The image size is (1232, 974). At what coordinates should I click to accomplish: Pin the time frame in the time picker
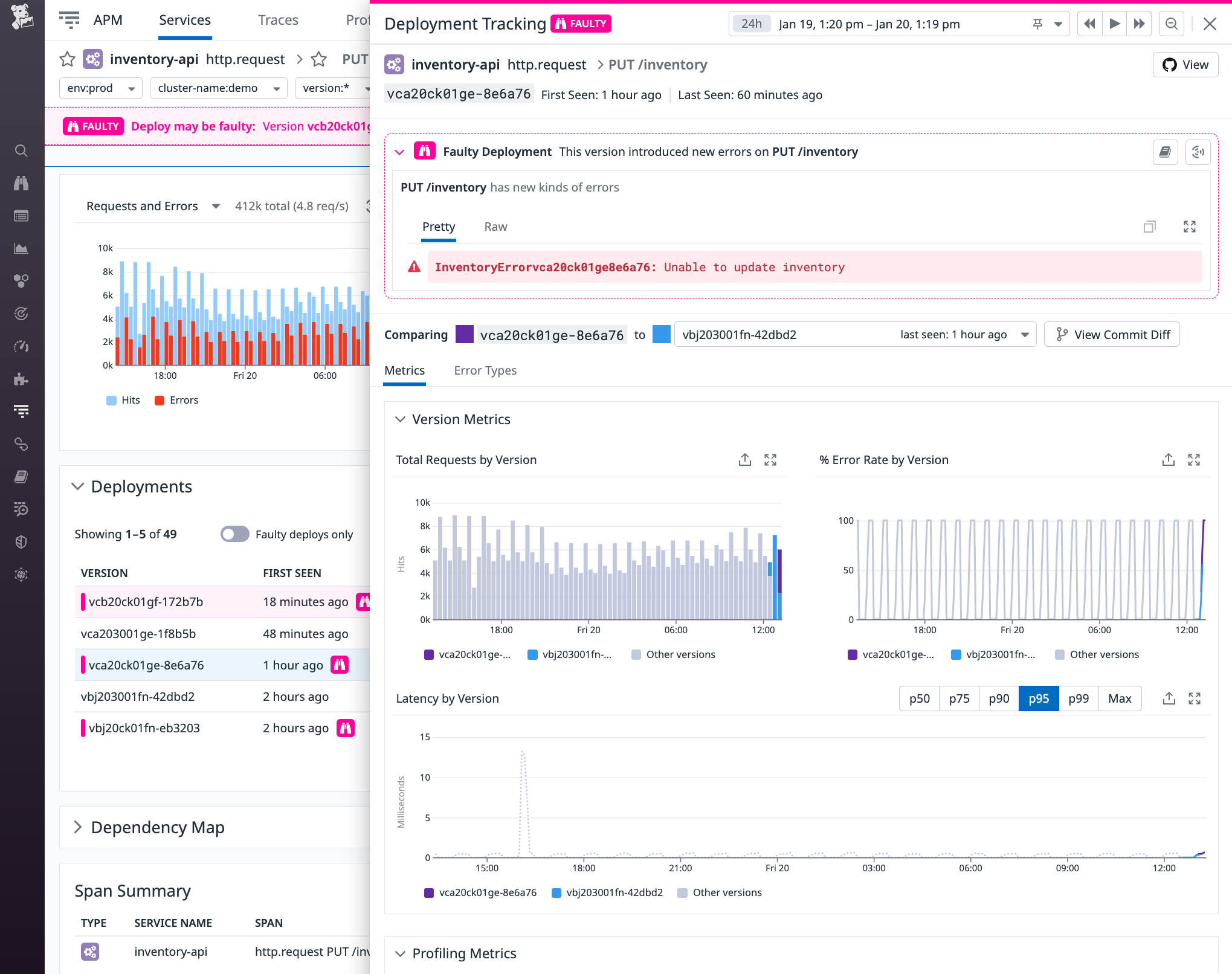point(1037,24)
